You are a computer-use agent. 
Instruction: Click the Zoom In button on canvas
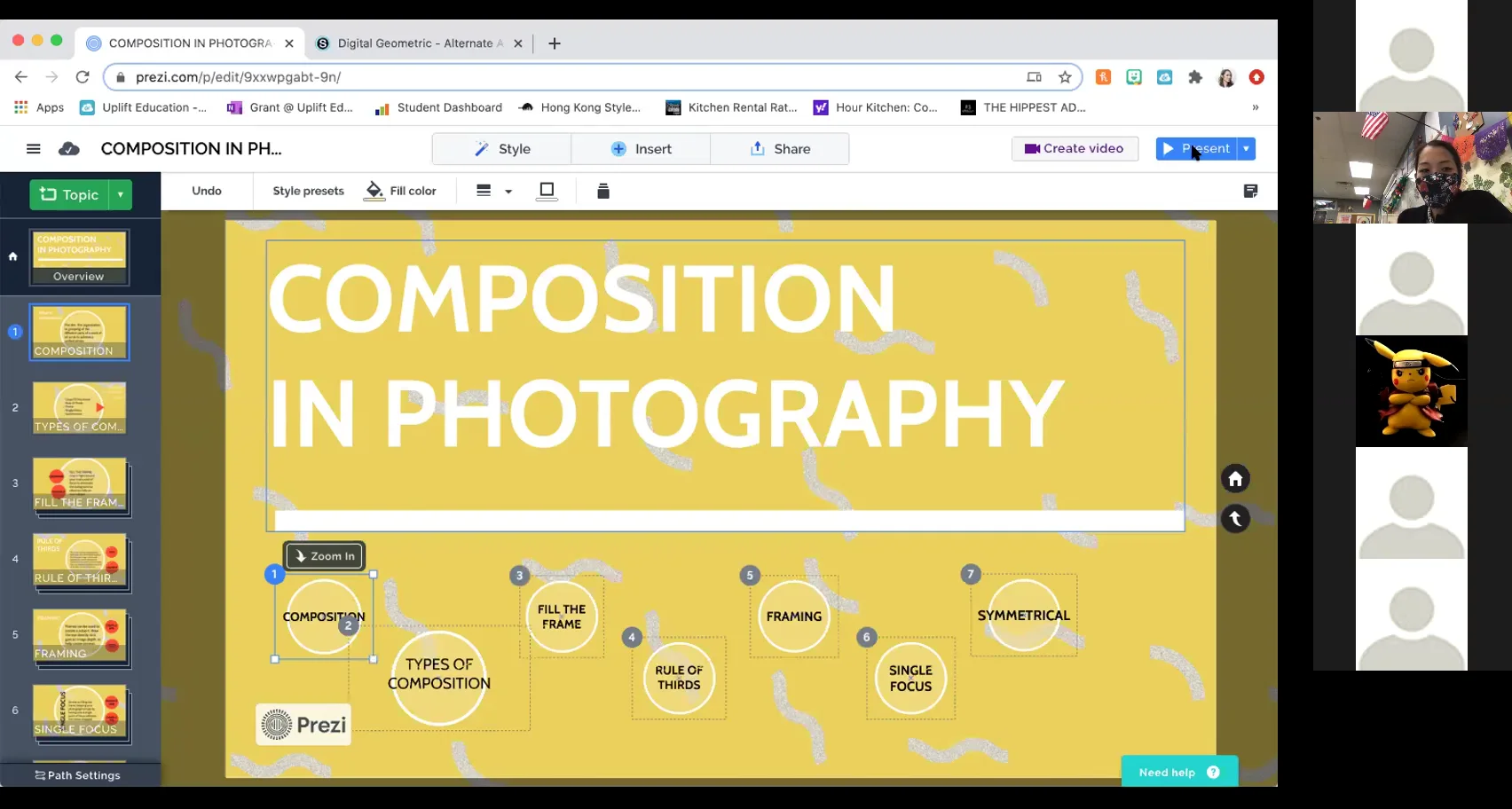tap(325, 556)
